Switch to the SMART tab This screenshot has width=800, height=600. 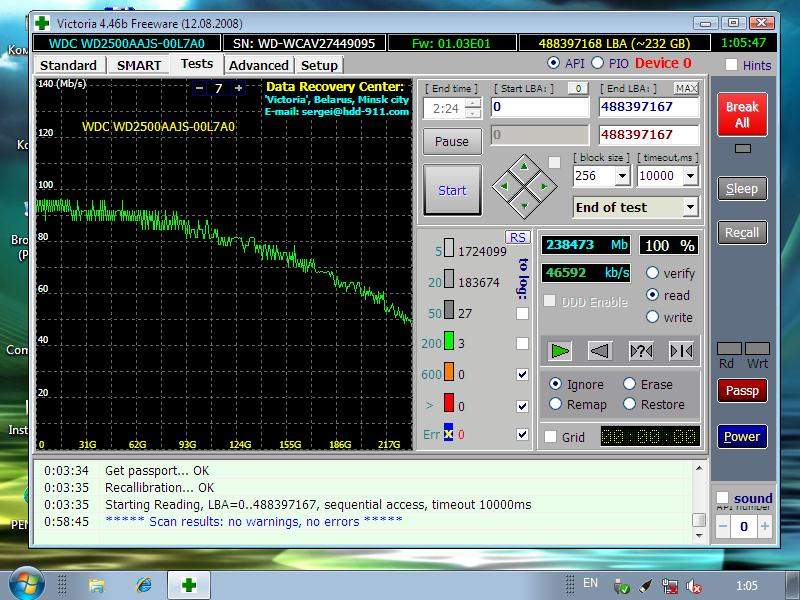pyautogui.click(x=139, y=65)
